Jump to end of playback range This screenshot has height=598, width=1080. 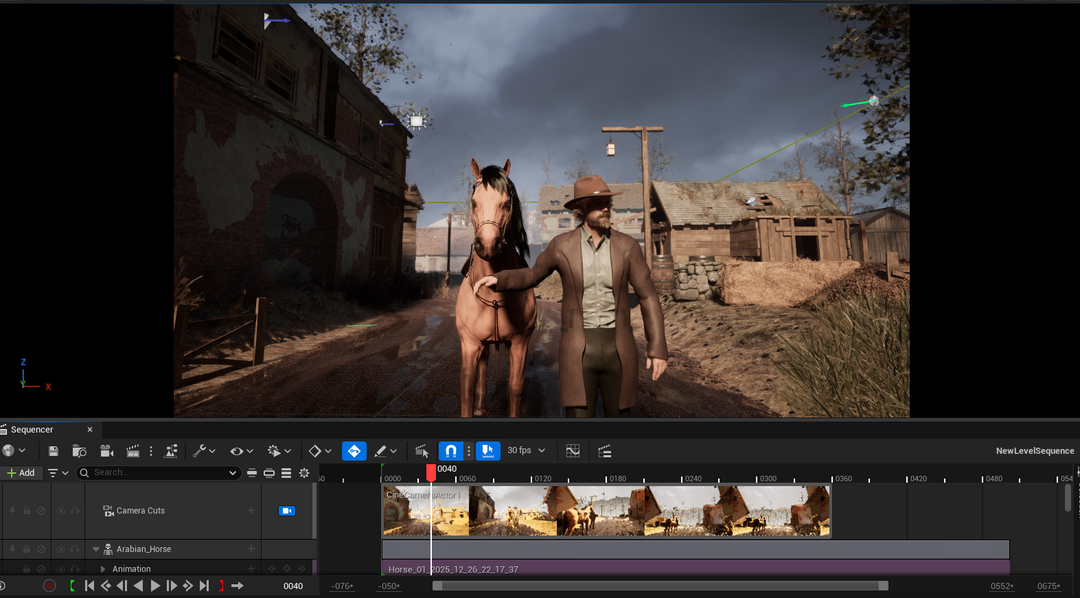click(x=204, y=586)
